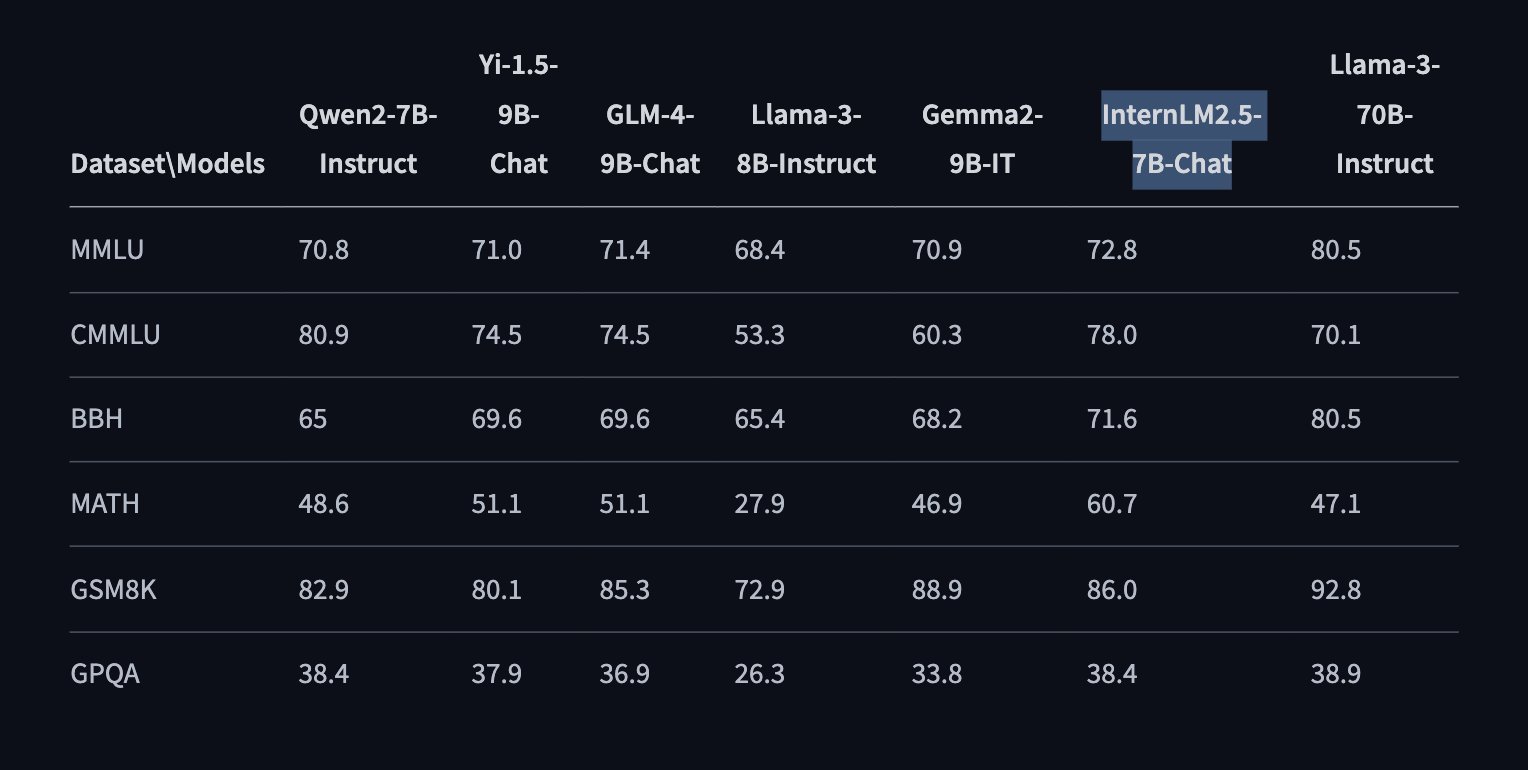Click the CMMLU row label
The image size is (1528, 770).
[x=115, y=335]
